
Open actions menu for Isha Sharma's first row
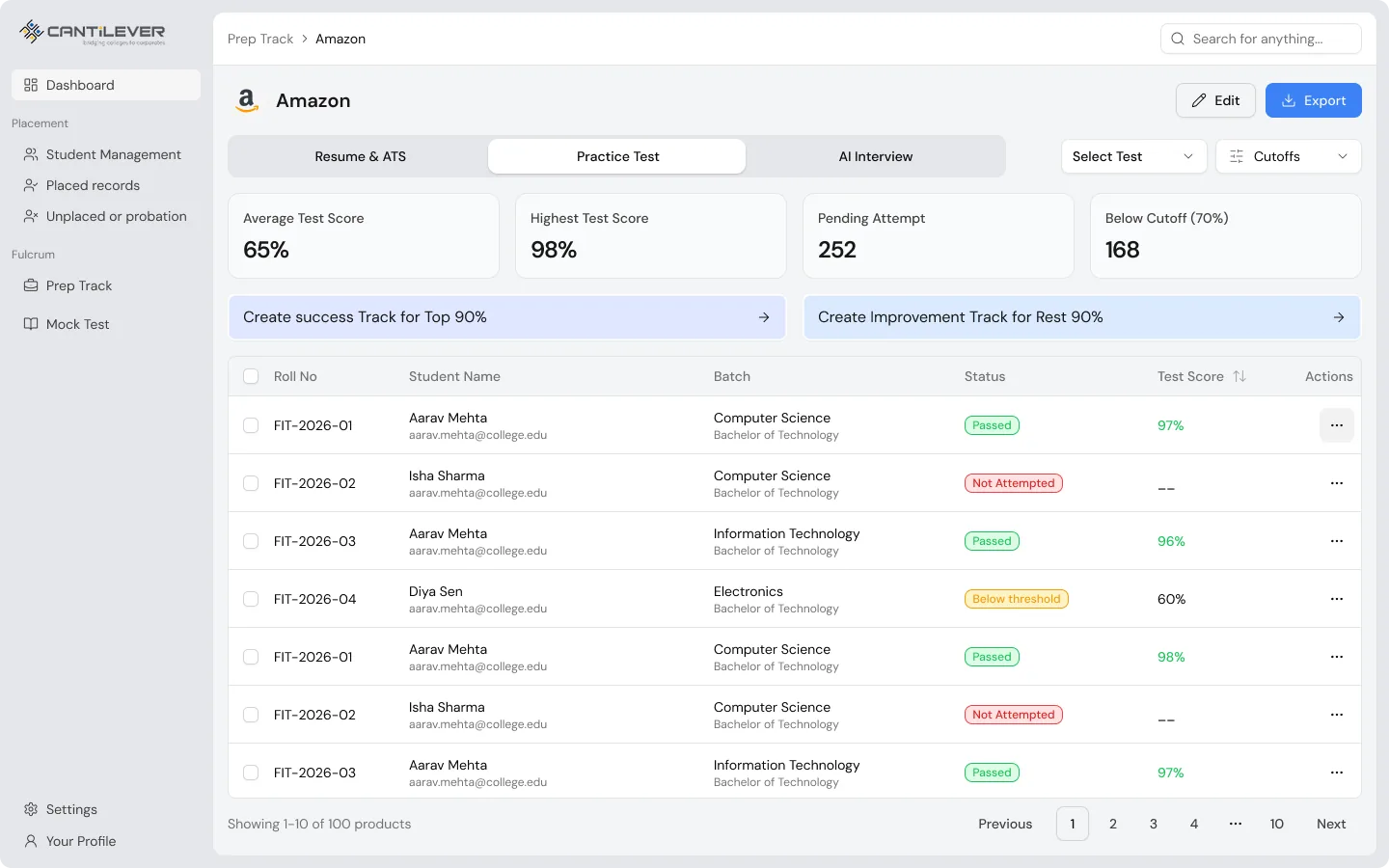pyautogui.click(x=1337, y=483)
